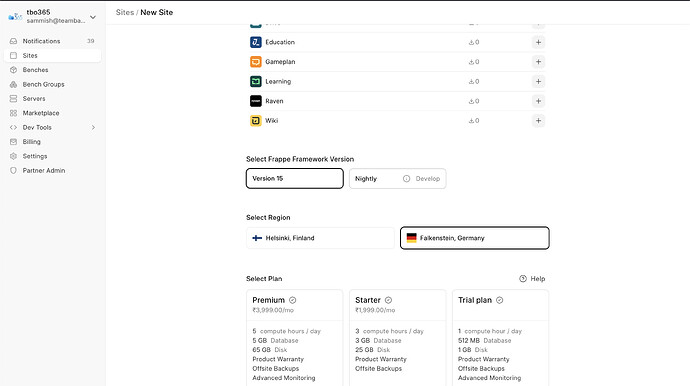
Task: Add the Raven app
Action: coord(538,101)
